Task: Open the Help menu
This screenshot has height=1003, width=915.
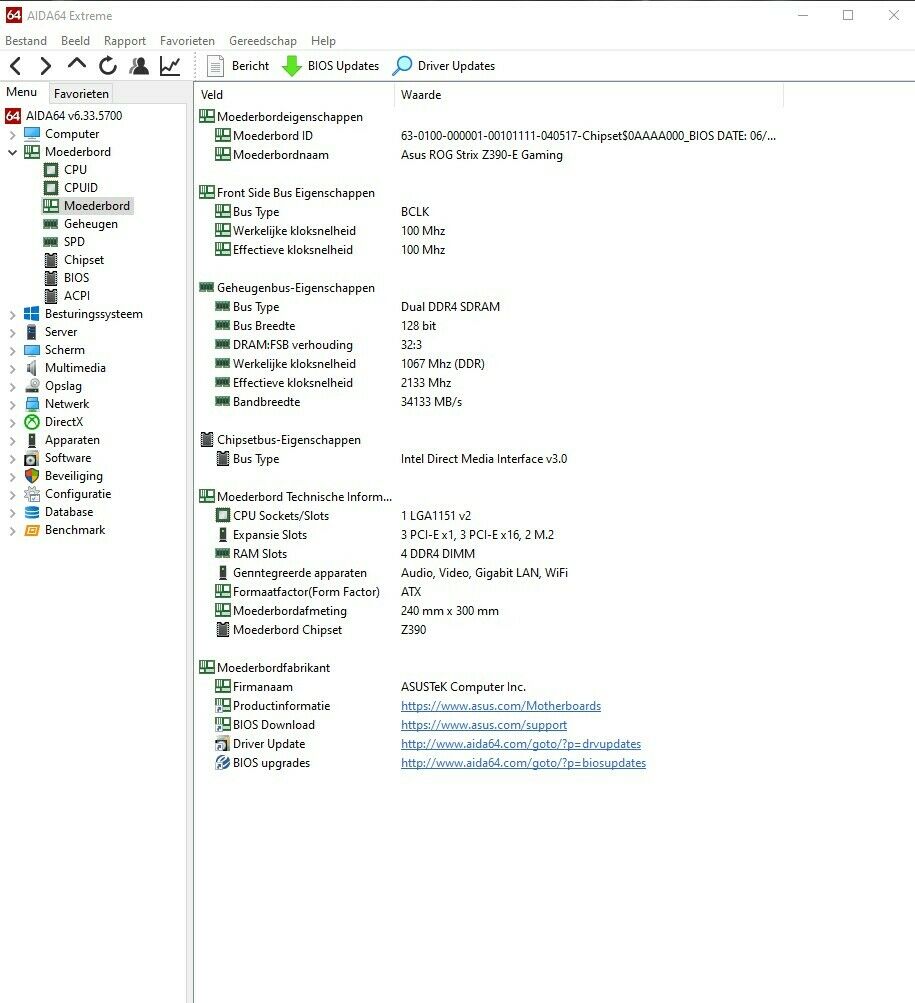Action: (x=323, y=41)
